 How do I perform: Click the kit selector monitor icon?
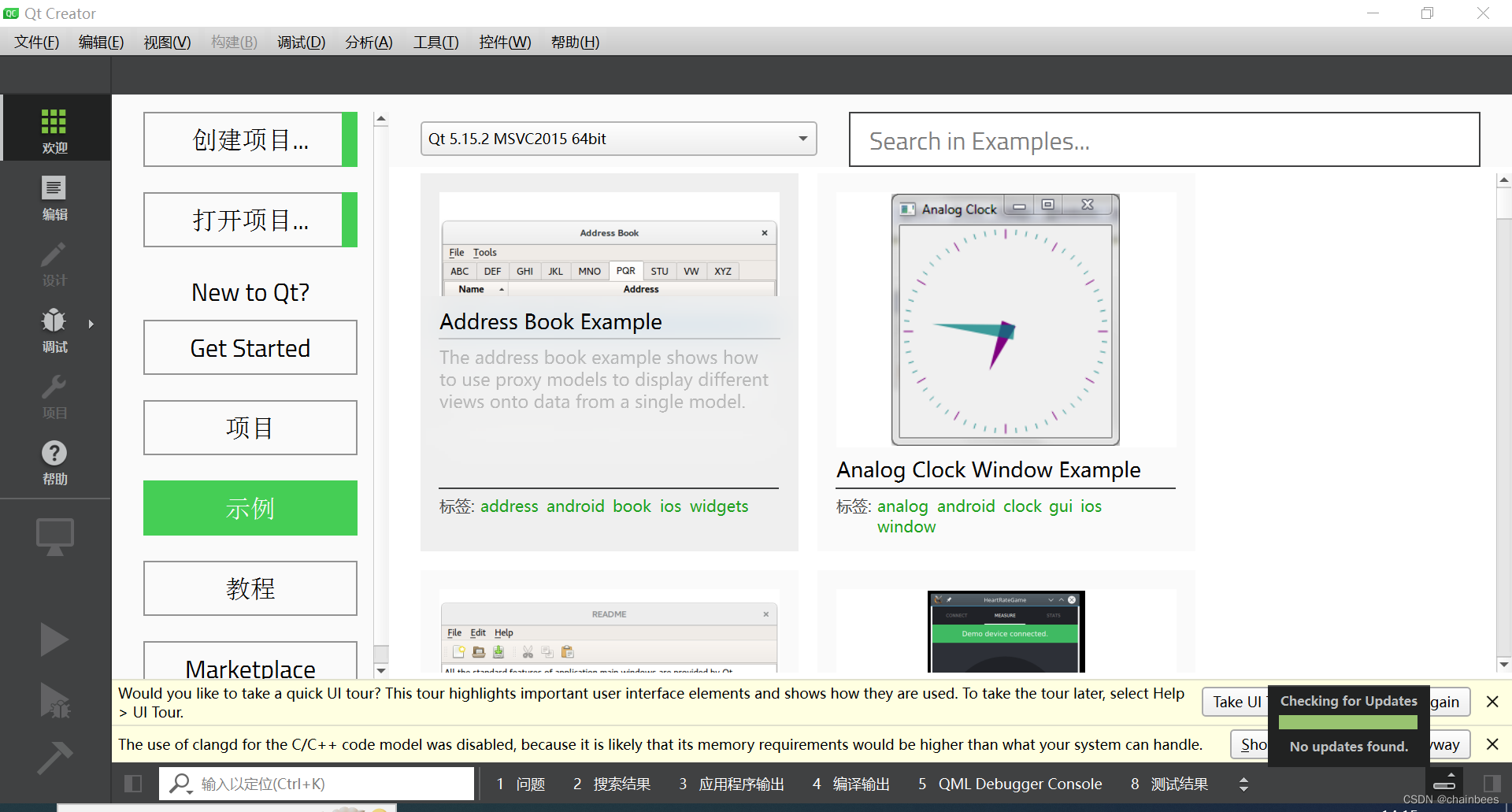point(54,537)
